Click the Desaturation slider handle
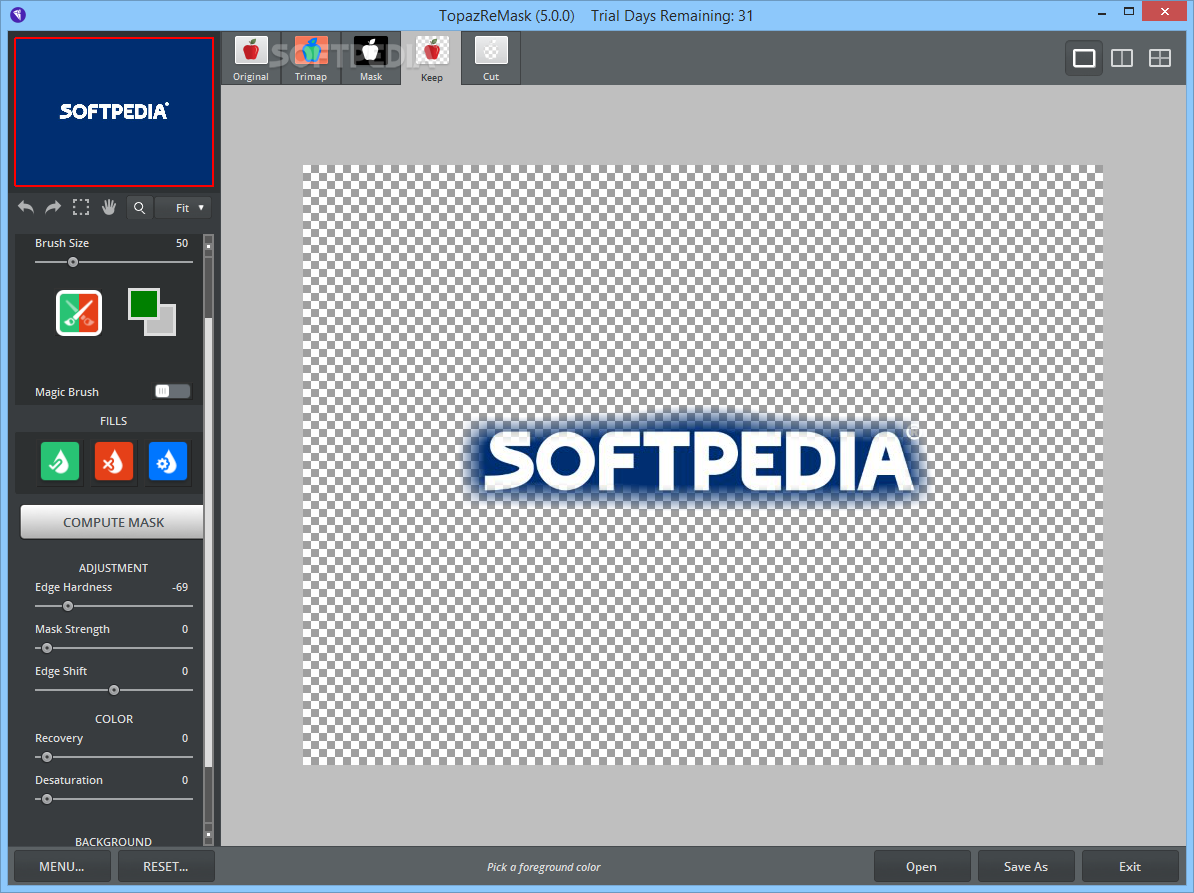 click(47, 799)
